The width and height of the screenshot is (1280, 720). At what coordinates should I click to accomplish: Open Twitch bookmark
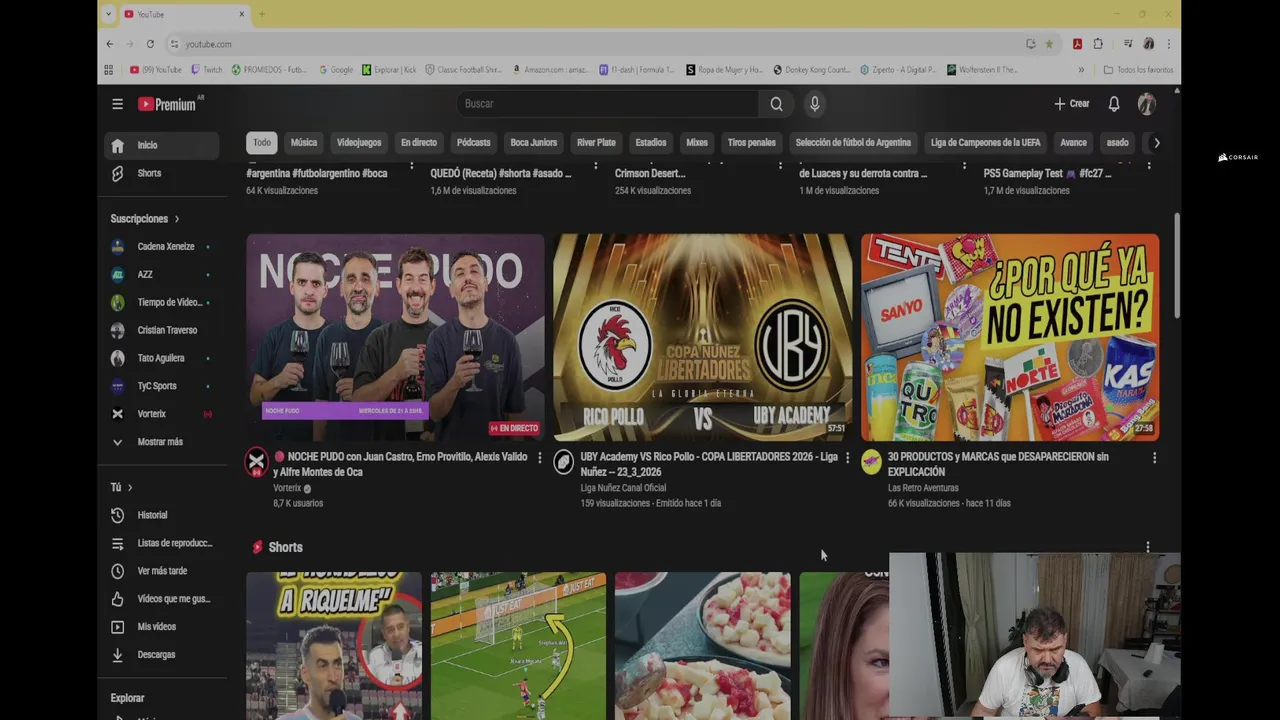click(207, 70)
